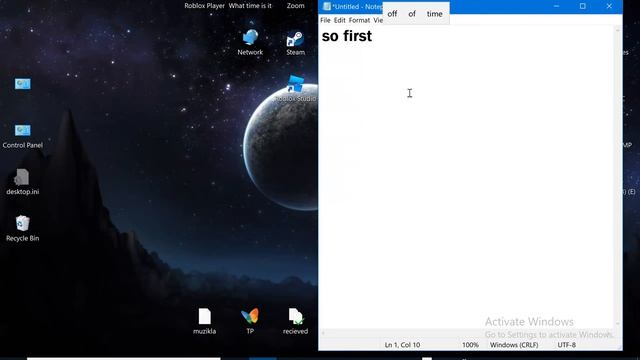The height and width of the screenshot is (360, 640).
Task: Click the Notepad title bar icon
Action: tap(327, 6)
